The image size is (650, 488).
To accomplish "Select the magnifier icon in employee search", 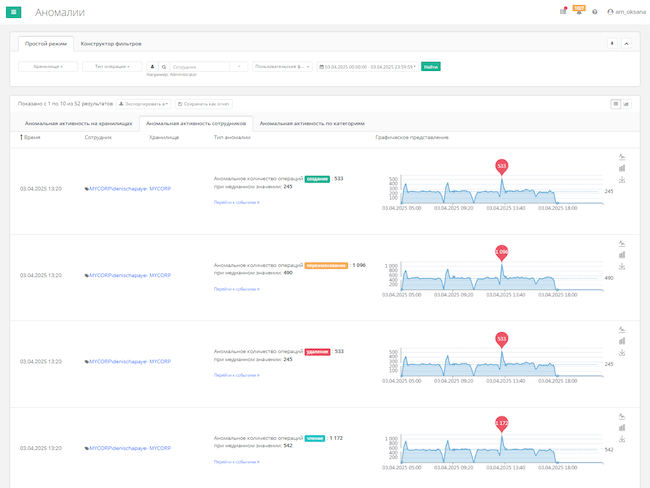I will pos(164,66).
